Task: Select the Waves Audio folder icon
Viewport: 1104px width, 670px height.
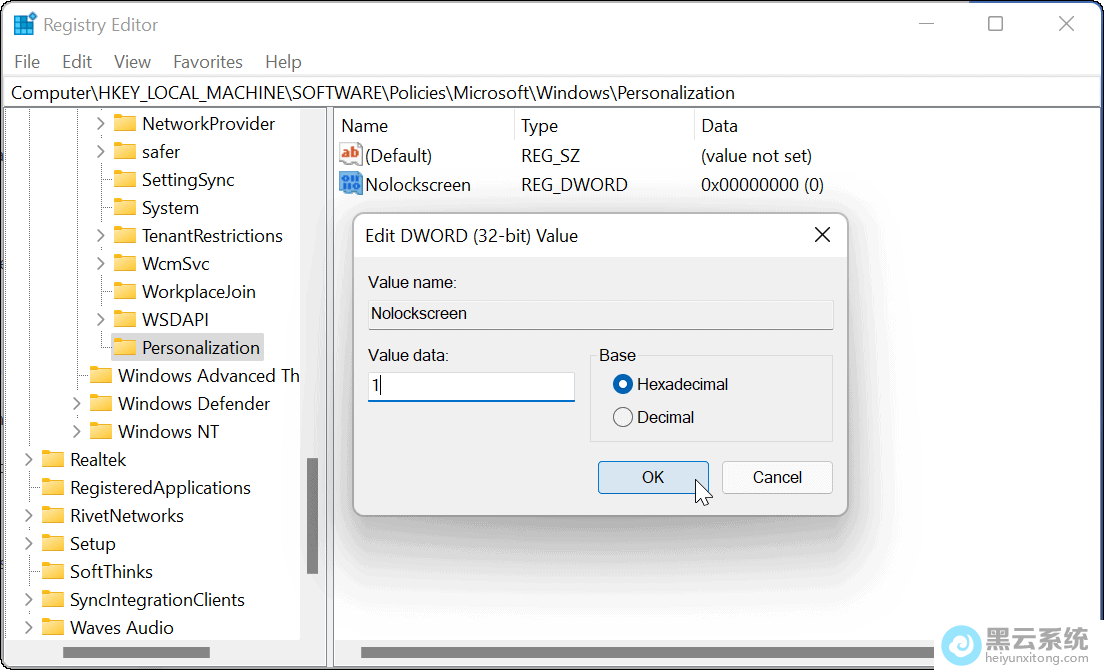Action: click(x=53, y=628)
